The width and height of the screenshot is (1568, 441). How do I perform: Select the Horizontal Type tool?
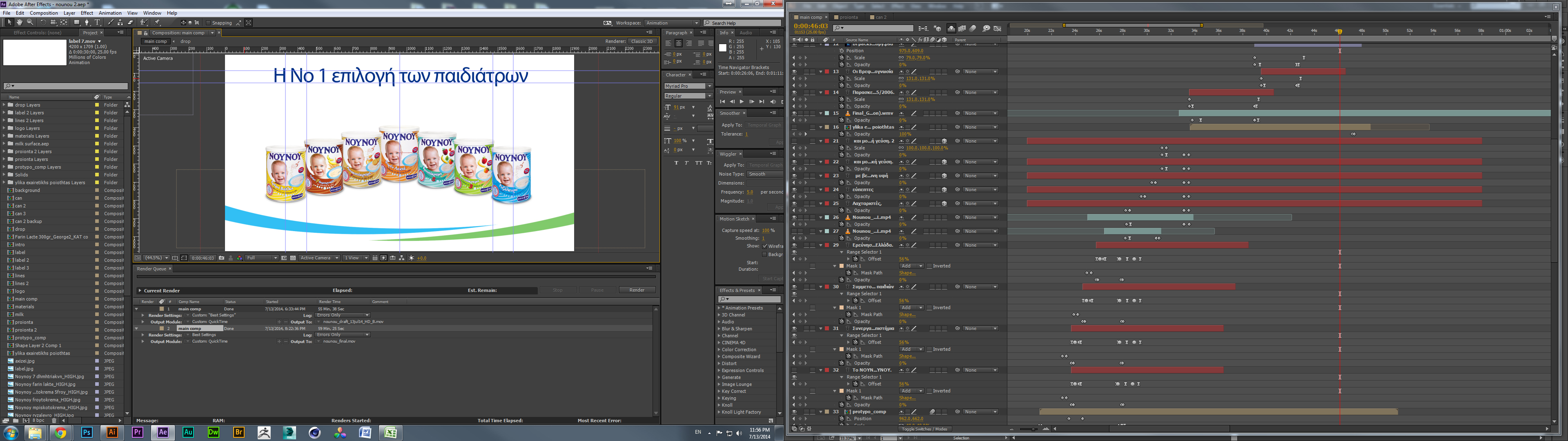click(98, 22)
